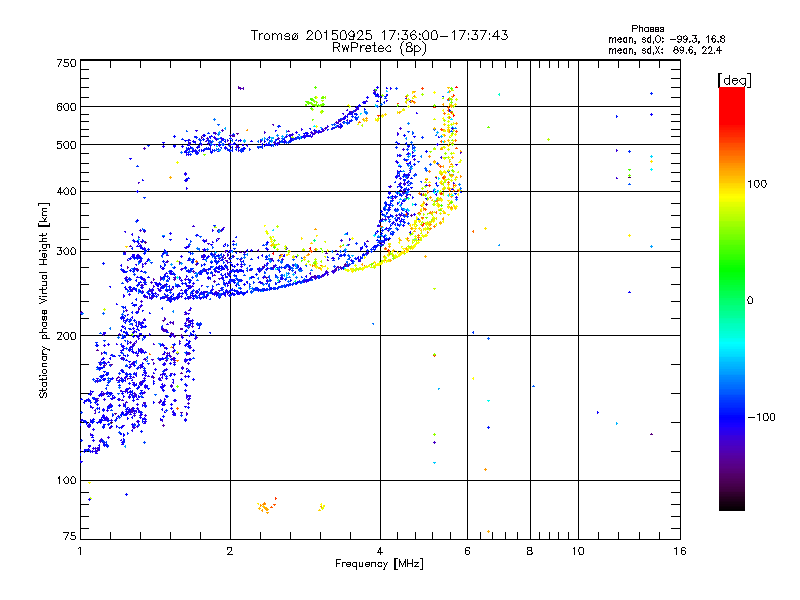
Task: Click the '8' x-axis tick label
Action: (530, 551)
